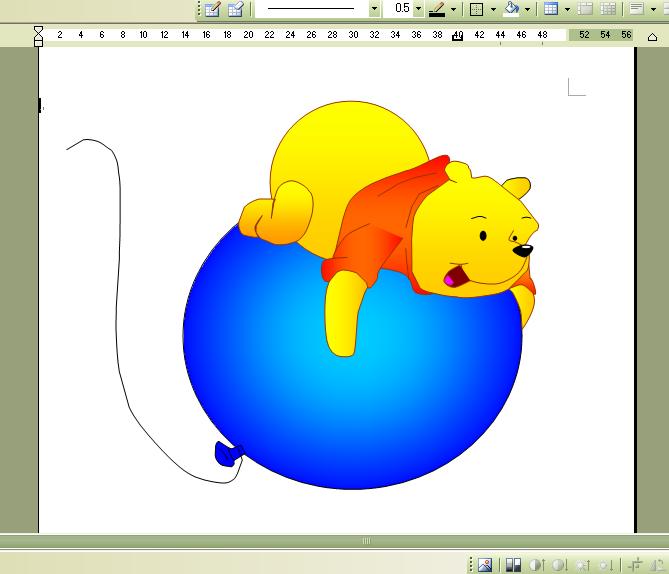Screen dimensions: 669x574
Task: Click the border color pen icon
Action: pyautogui.click(x=436, y=9)
